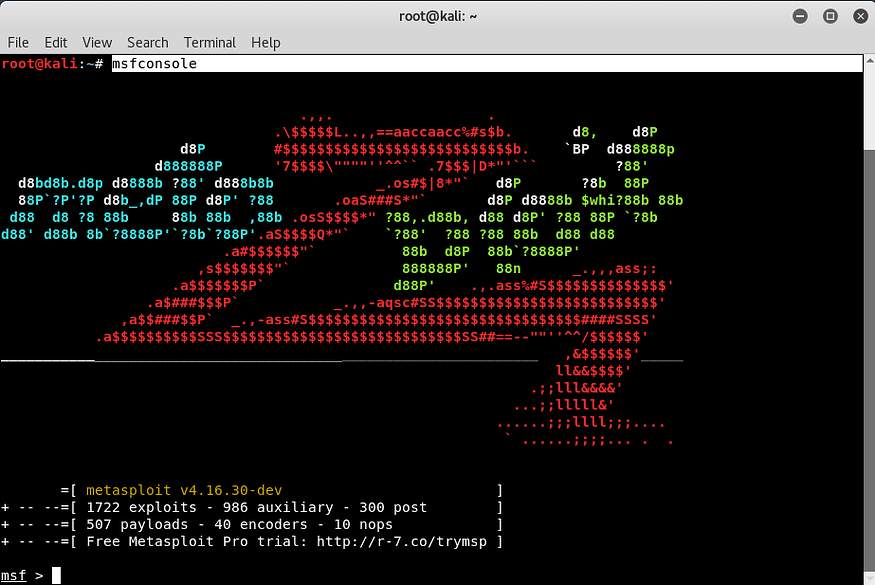Click the scrollbar up arrow
This screenshot has width=875, height=585.
(869, 60)
